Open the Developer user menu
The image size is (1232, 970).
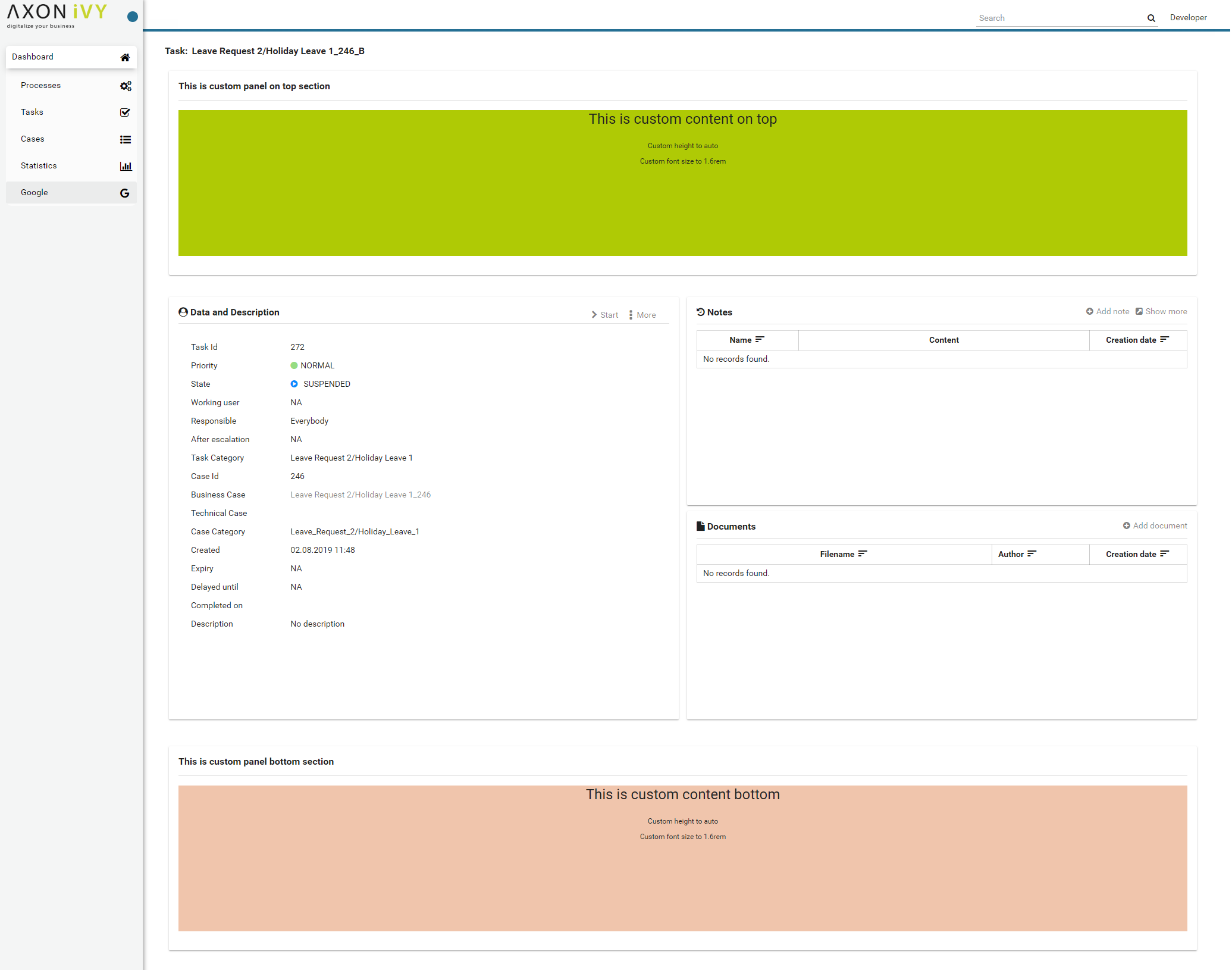pyautogui.click(x=1188, y=17)
